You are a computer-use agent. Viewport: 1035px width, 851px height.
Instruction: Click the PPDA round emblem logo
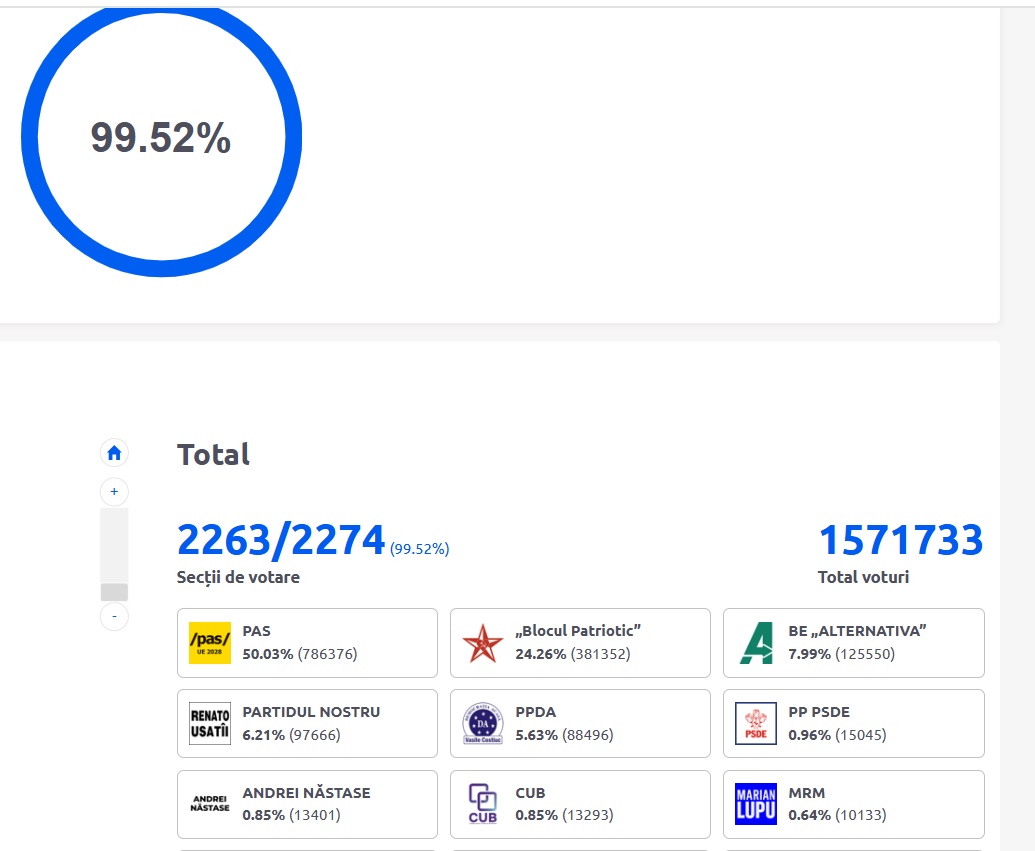(482, 724)
